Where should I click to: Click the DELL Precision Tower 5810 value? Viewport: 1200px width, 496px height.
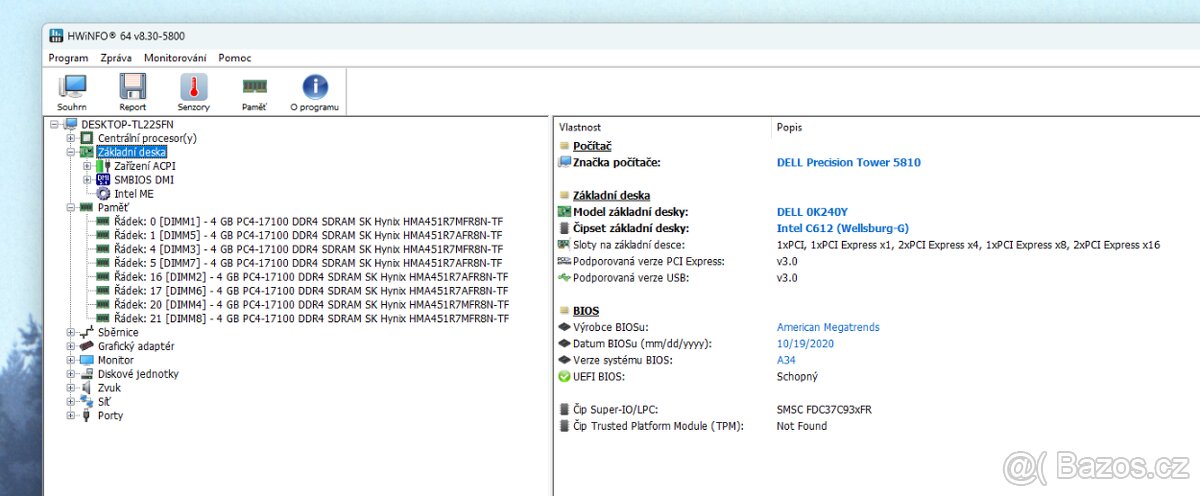(x=848, y=162)
